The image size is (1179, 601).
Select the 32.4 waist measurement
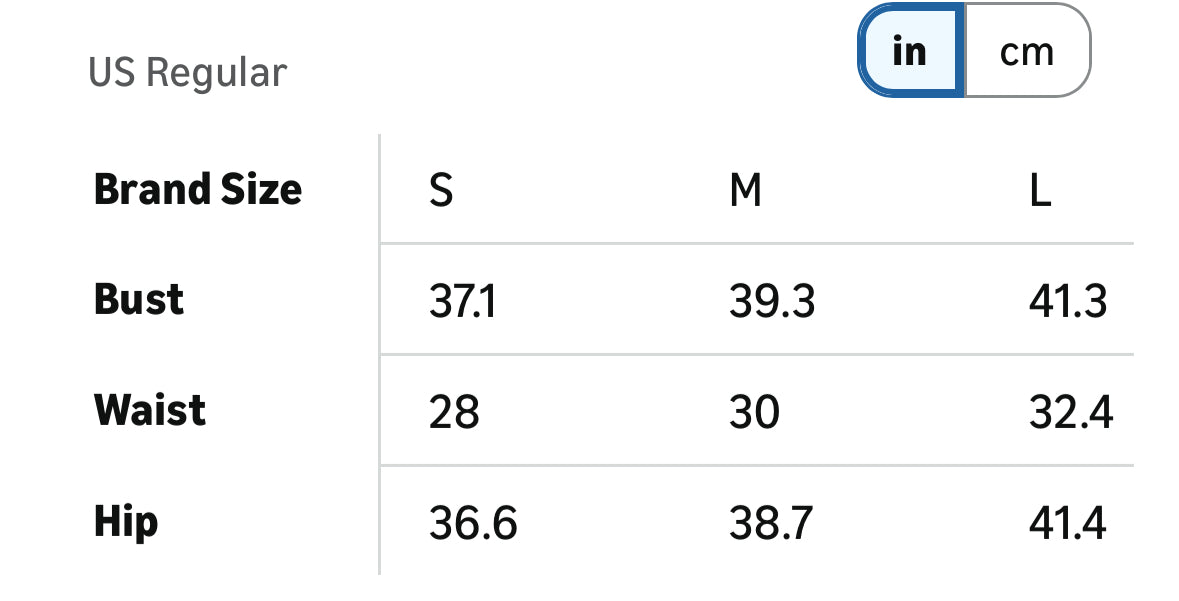click(x=1070, y=412)
